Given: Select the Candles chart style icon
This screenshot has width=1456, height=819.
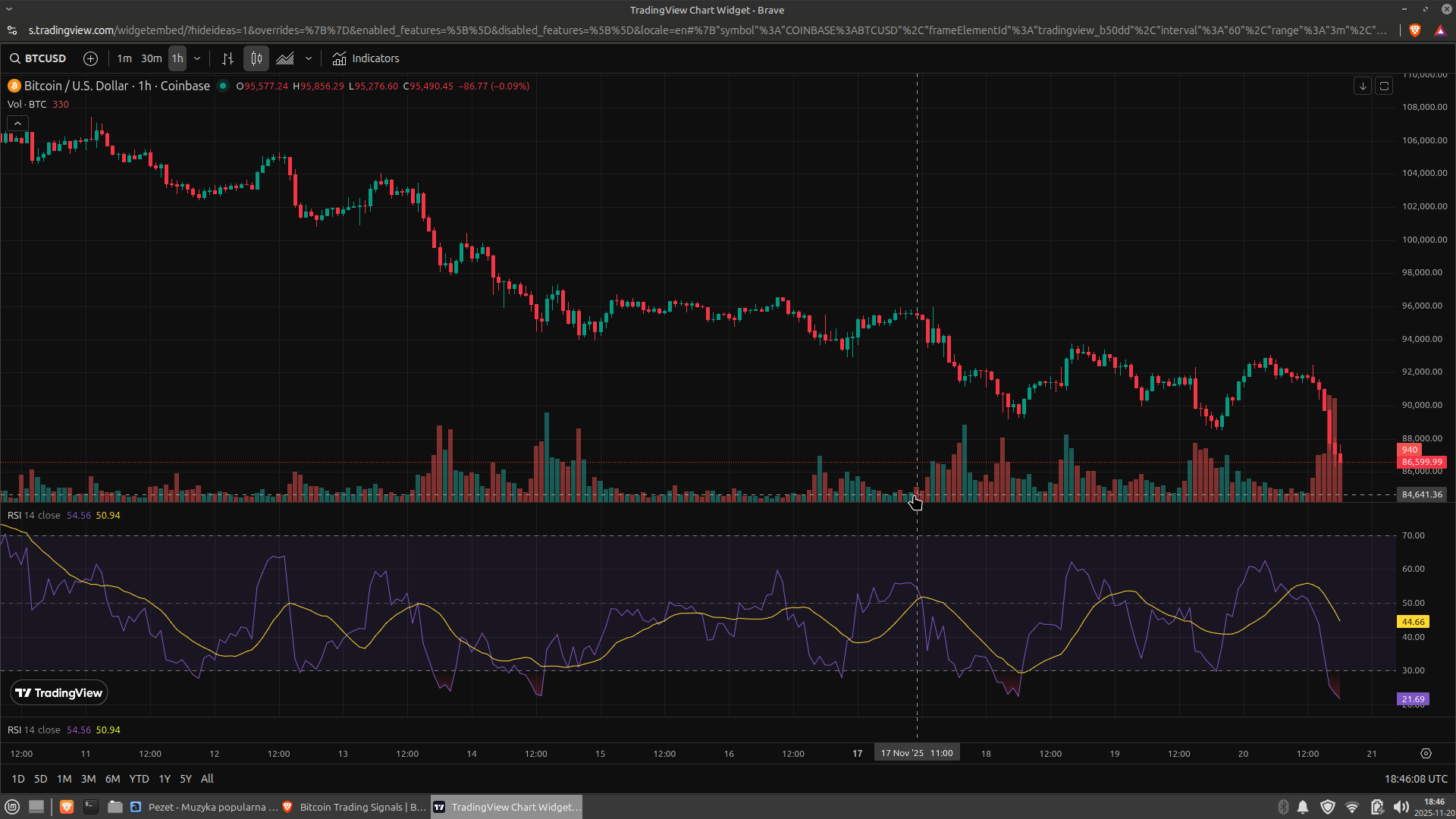Looking at the screenshot, I should coord(256,58).
